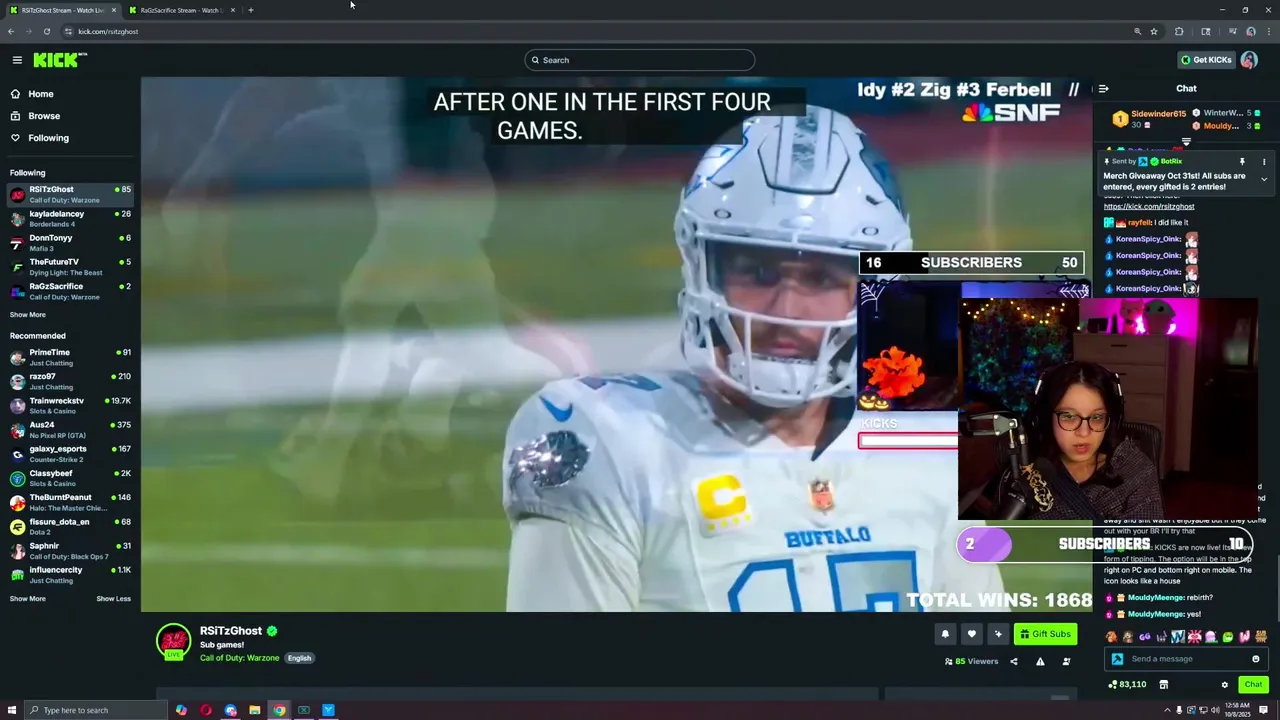Click the kick.com/rsitzghost address bar

coord(600,31)
